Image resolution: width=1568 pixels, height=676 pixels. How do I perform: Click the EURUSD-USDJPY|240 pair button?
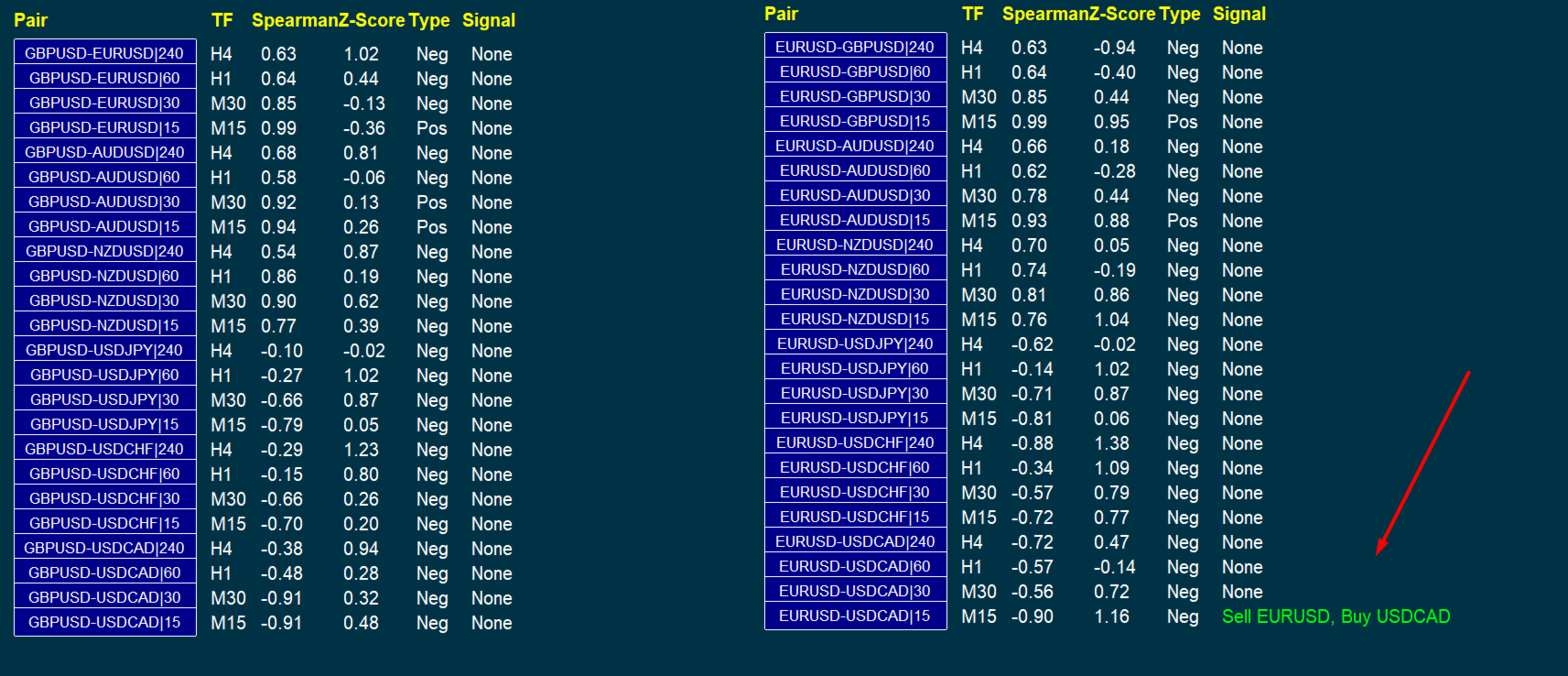855,343
